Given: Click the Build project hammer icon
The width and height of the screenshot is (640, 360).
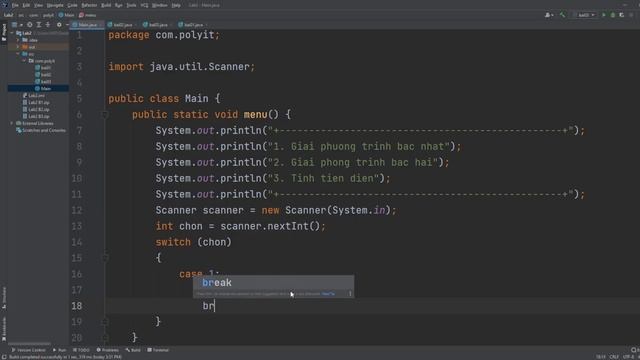Looking at the screenshot, I should (562, 15).
